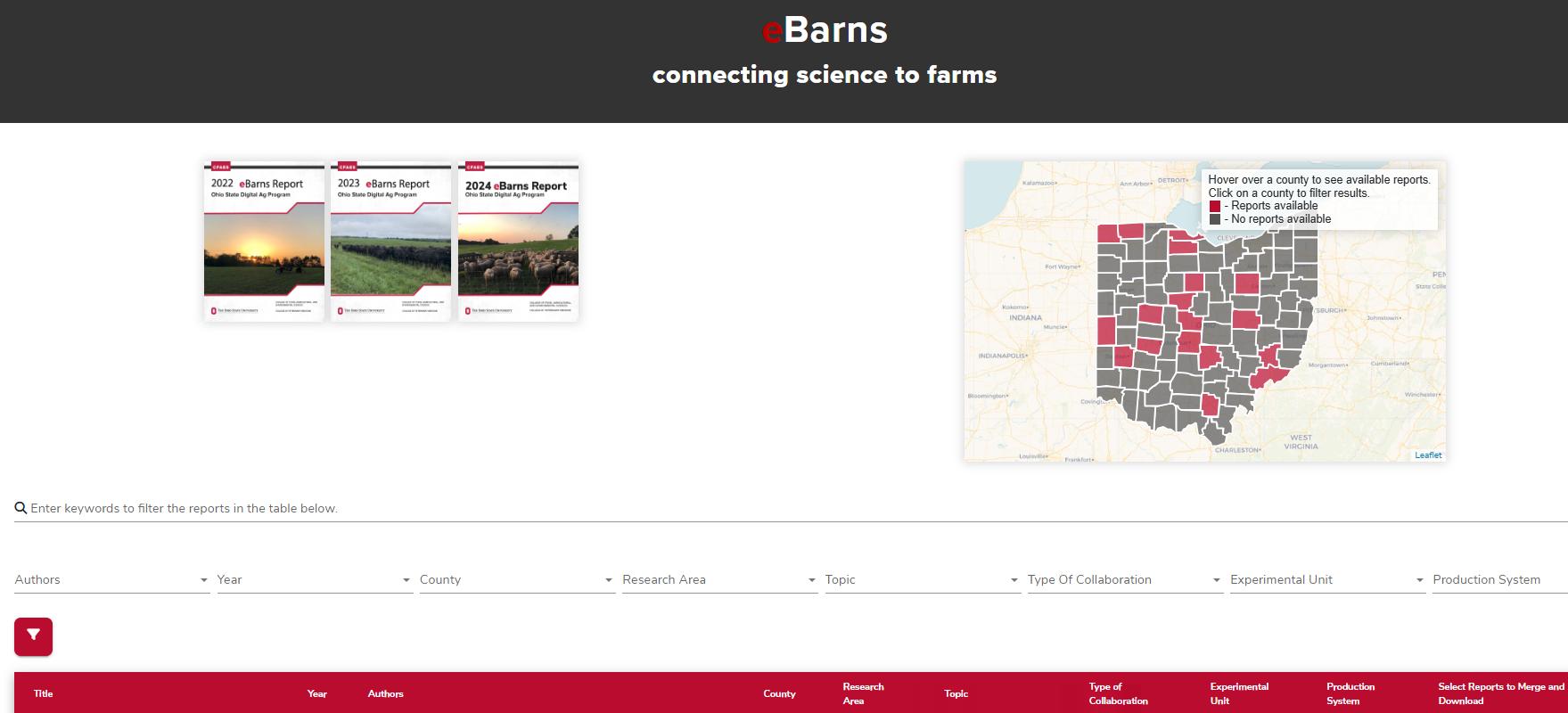
Task: Open the Type Of Collaboration dropdown
Action: (1125, 579)
